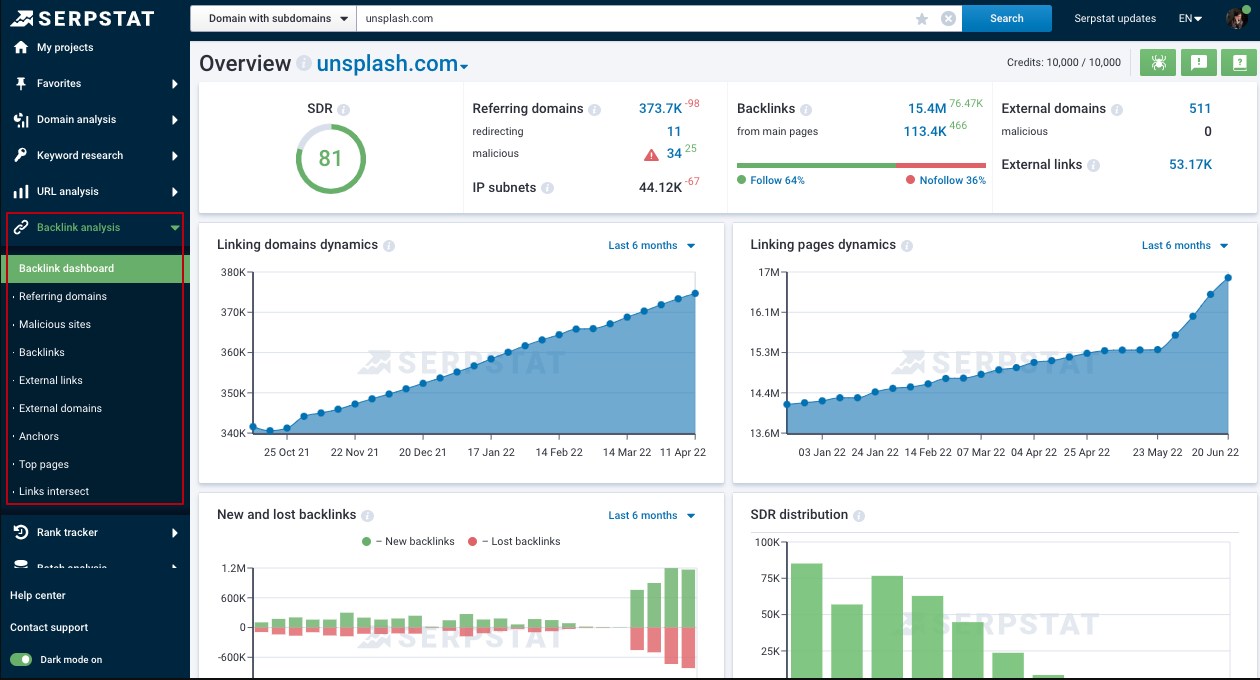The image size is (1260, 680).
Task: Clear the search field with the X icon
Action: point(948,19)
